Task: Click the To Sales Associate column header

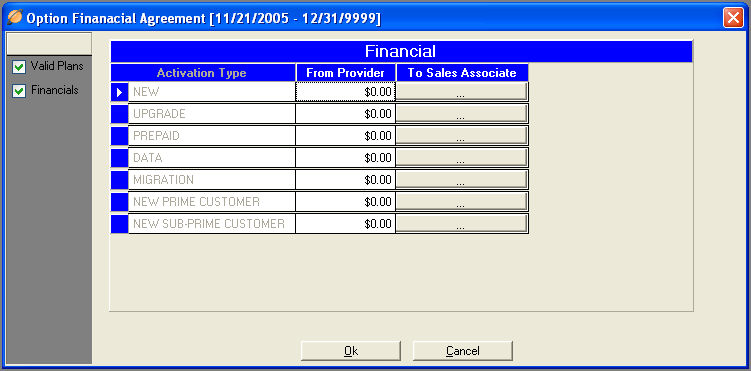Action: tap(462, 73)
